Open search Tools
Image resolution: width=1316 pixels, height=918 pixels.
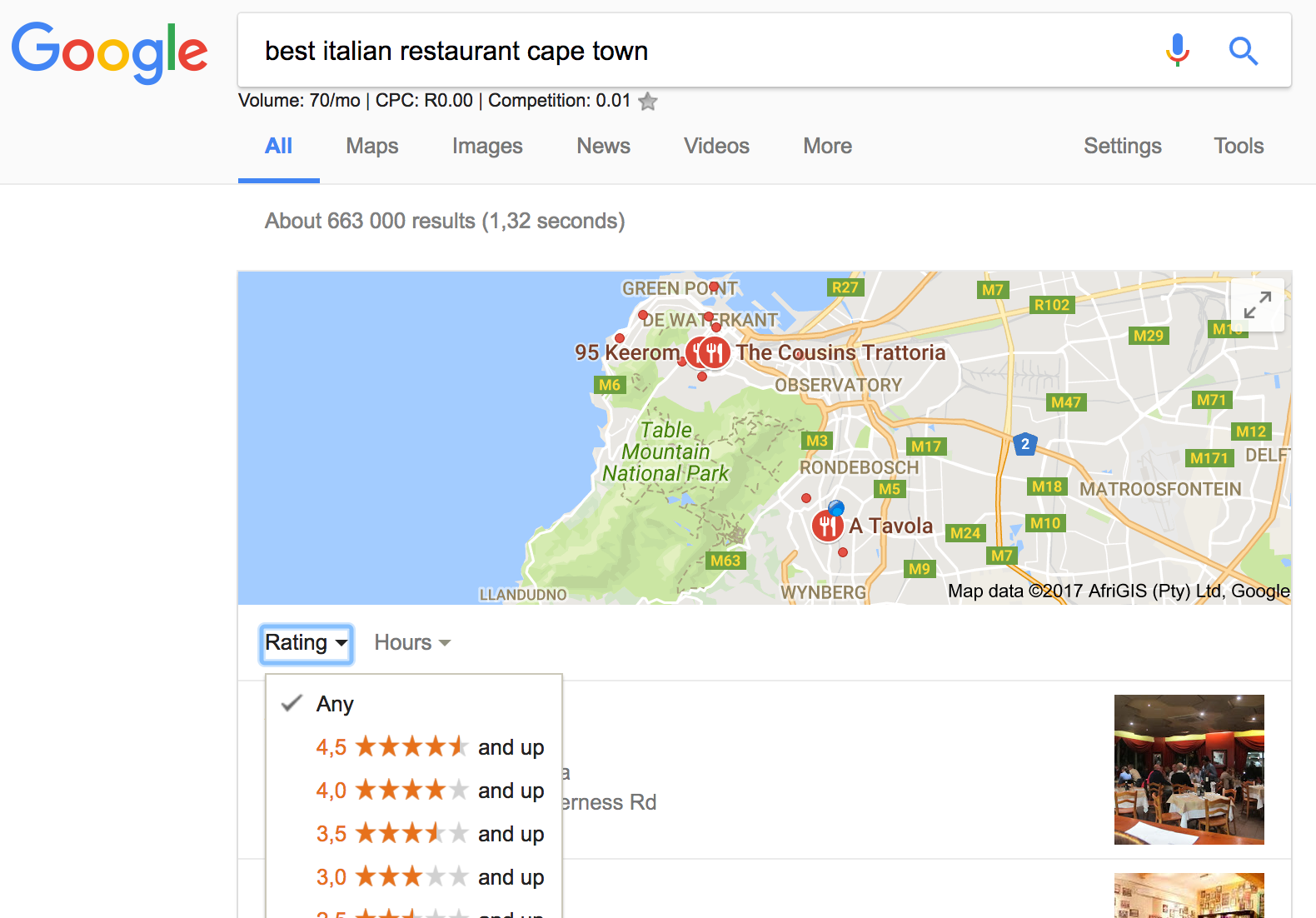1238,147
